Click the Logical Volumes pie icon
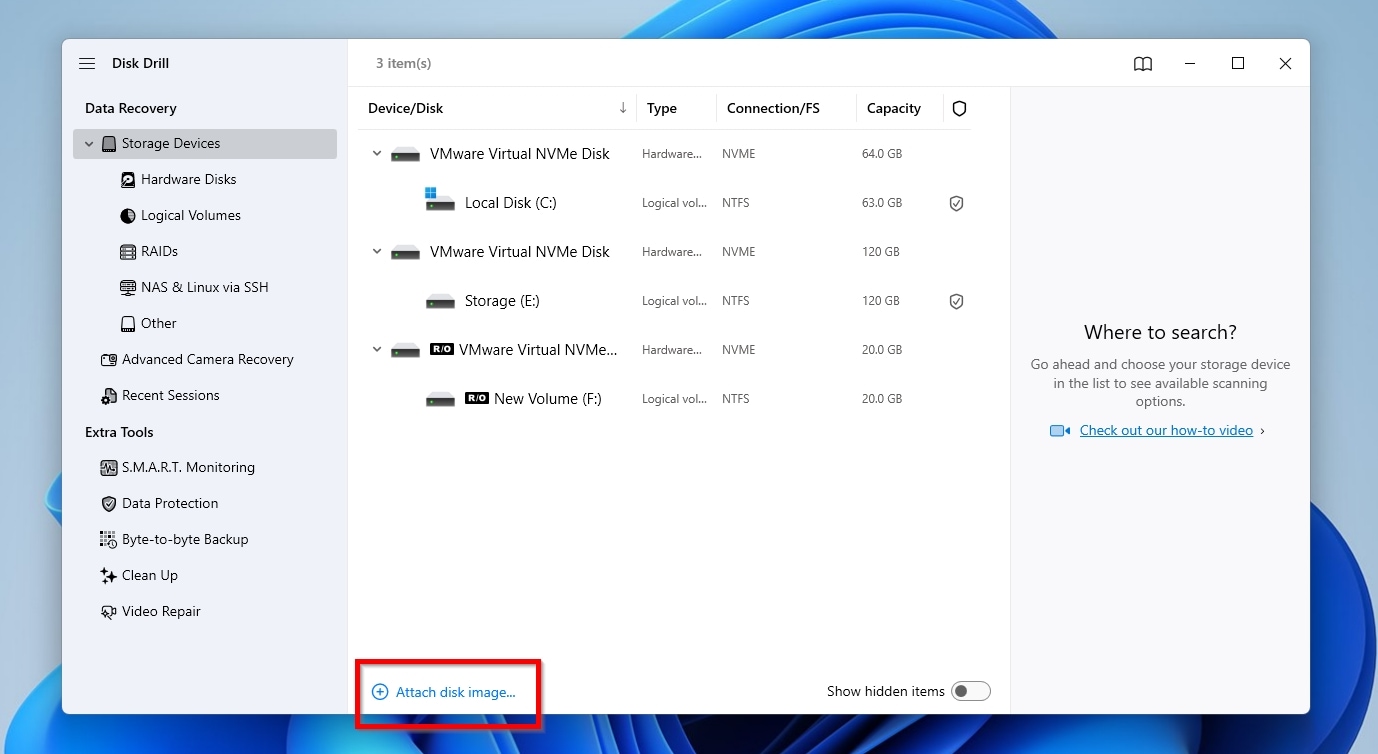The width and height of the screenshot is (1378, 754). [x=128, y=216]
